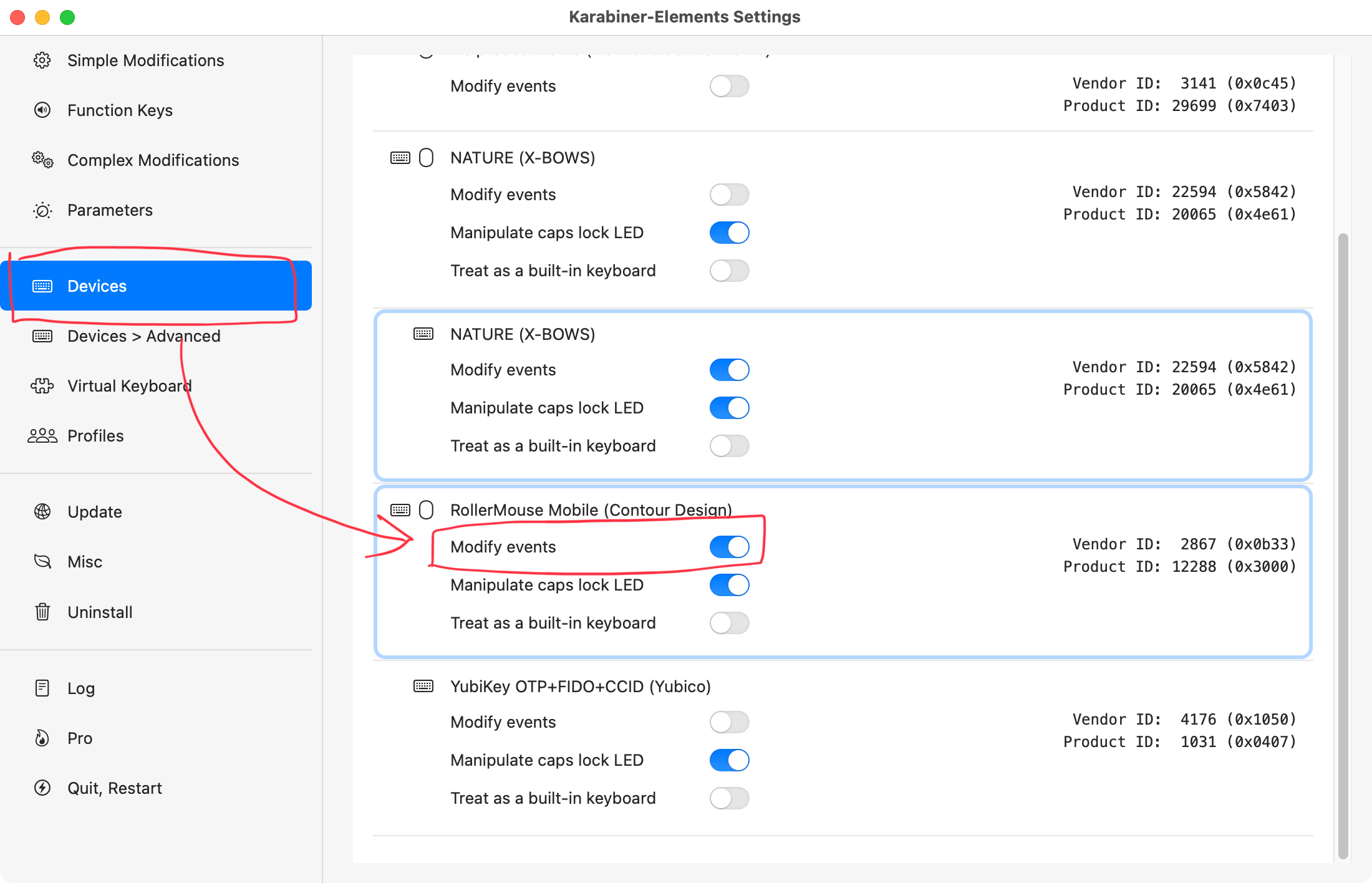Click the Update globe icon

[42, 512]
